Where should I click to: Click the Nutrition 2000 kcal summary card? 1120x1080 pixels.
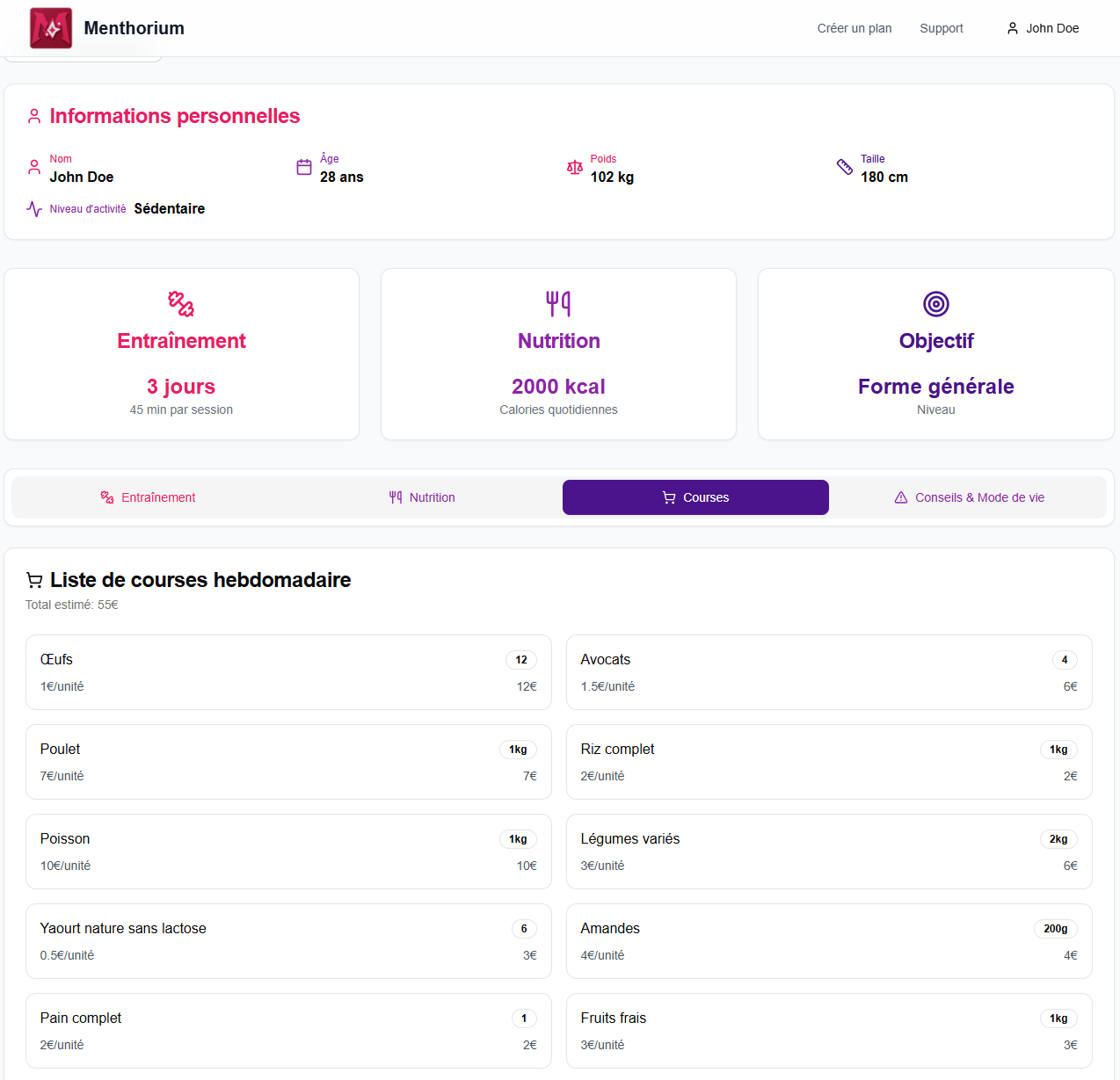click(558, 354)
